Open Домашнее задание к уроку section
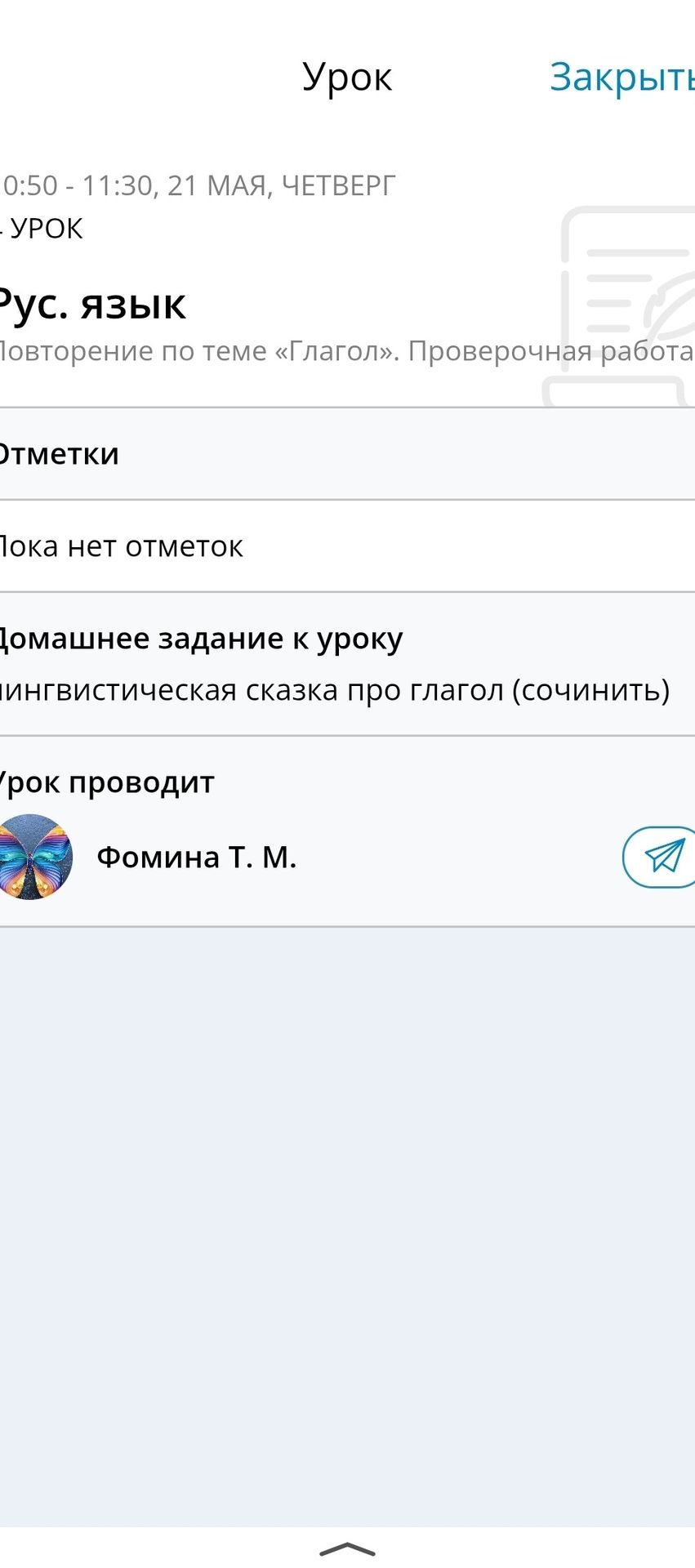This screenshot has height=1568, width=695. (200, 639)
